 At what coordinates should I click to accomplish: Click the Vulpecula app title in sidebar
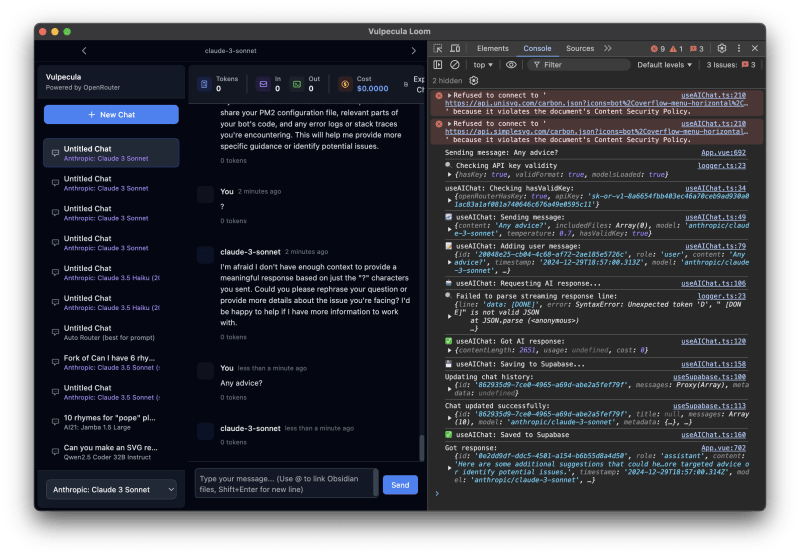[x=63, y=77]
